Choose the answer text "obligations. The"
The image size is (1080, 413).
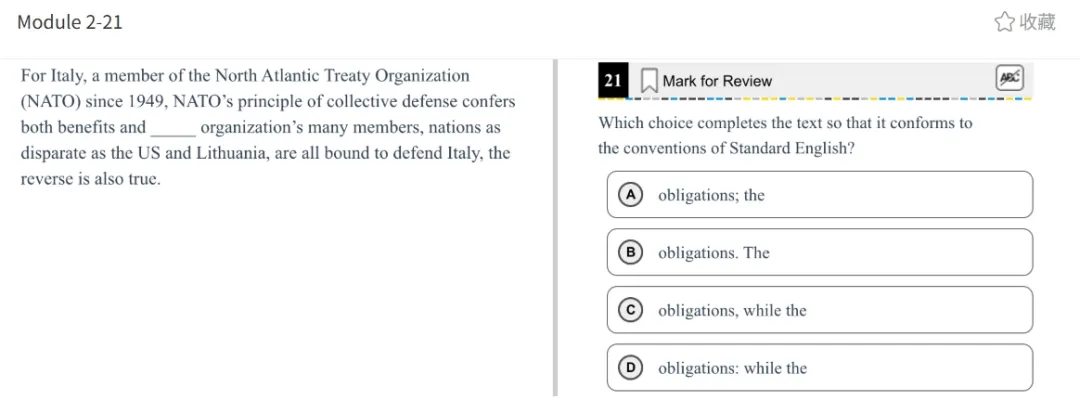(x=714, y=253)
